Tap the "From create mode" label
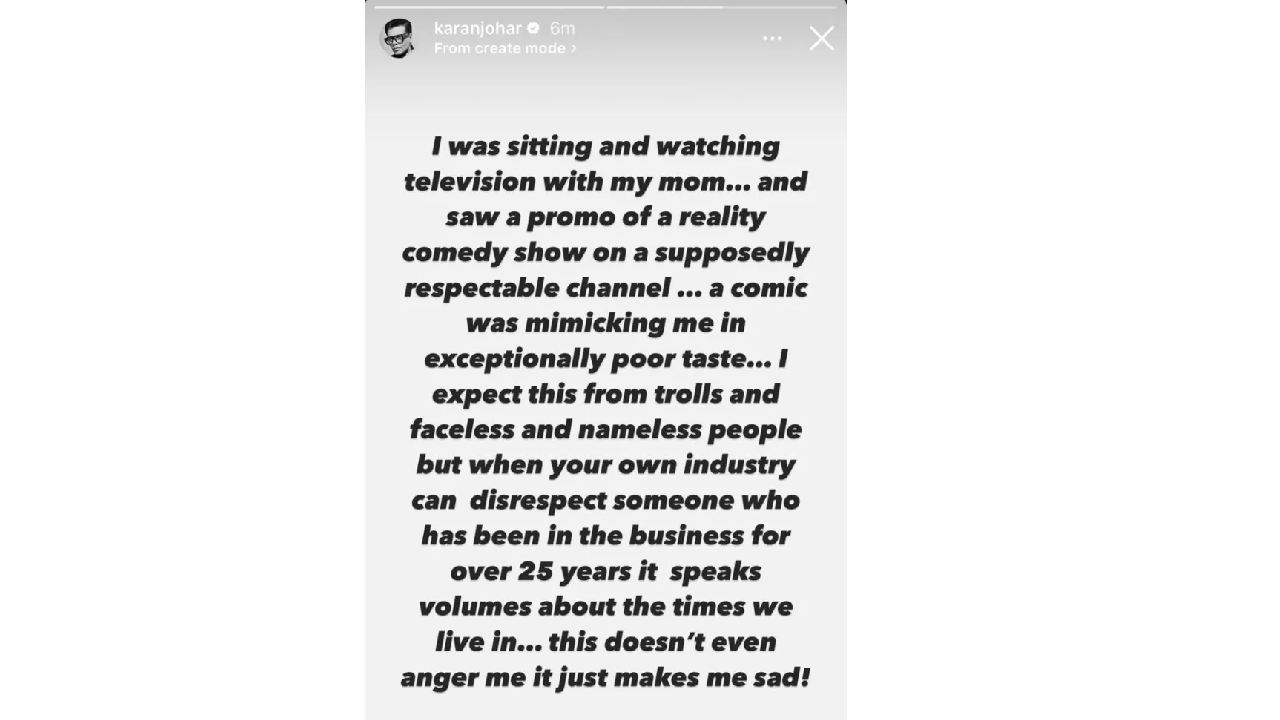Screen dimensions: 1280x720 500,48
